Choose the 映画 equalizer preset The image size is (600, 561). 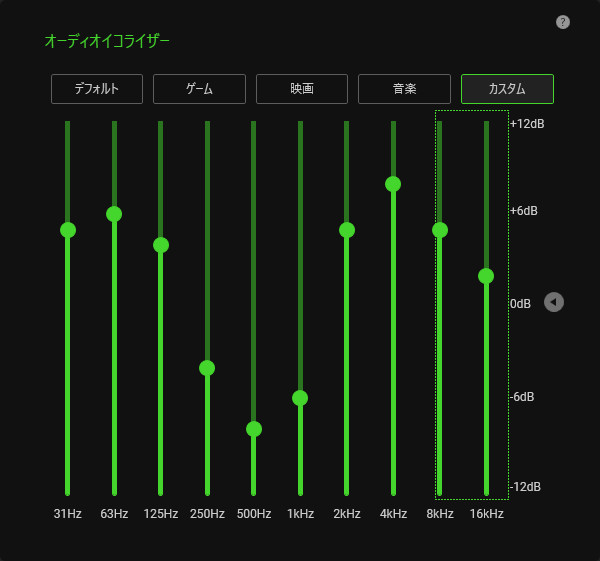pyautogui.click(x=302, y=89)
